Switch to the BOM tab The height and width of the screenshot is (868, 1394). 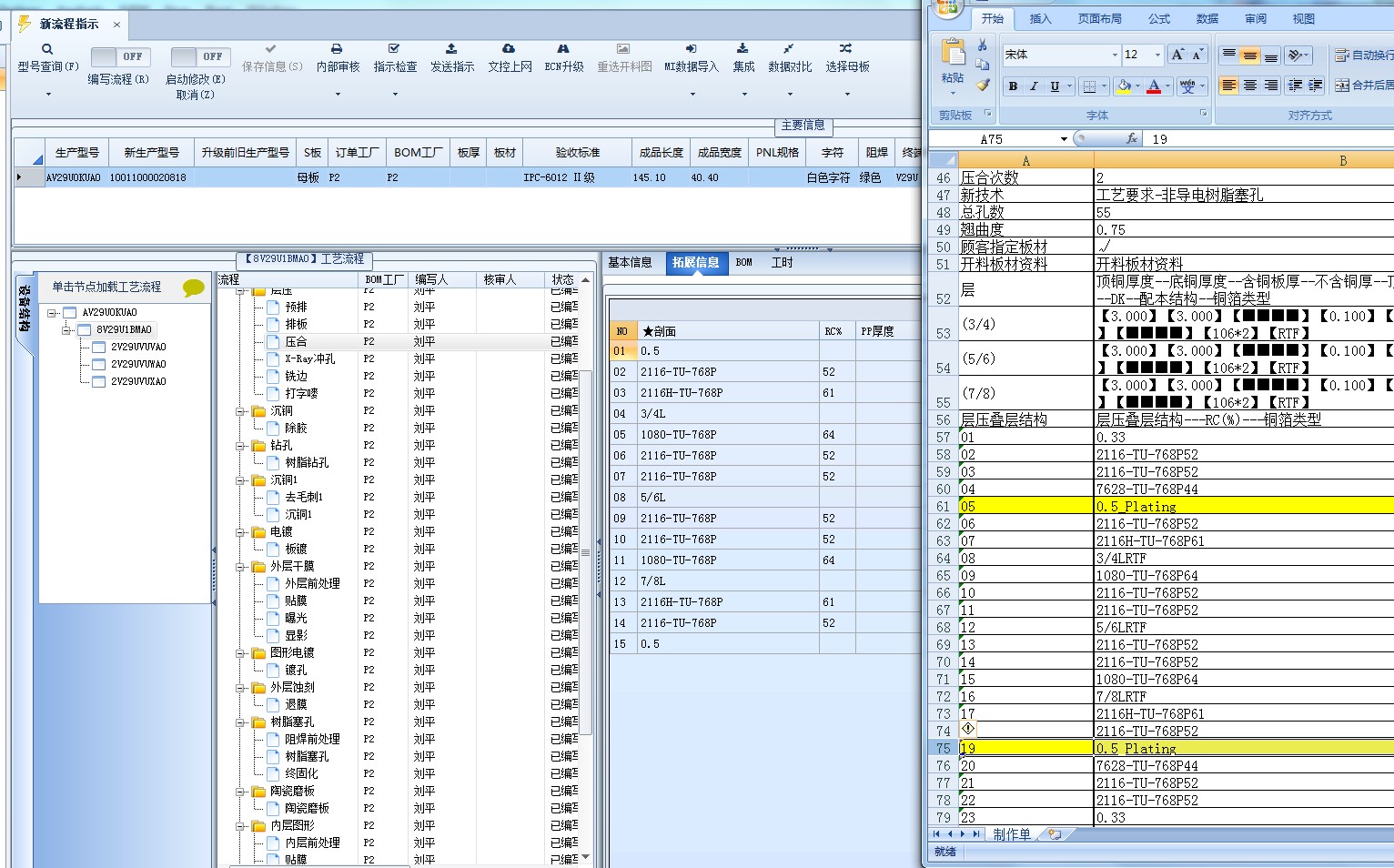743,262
